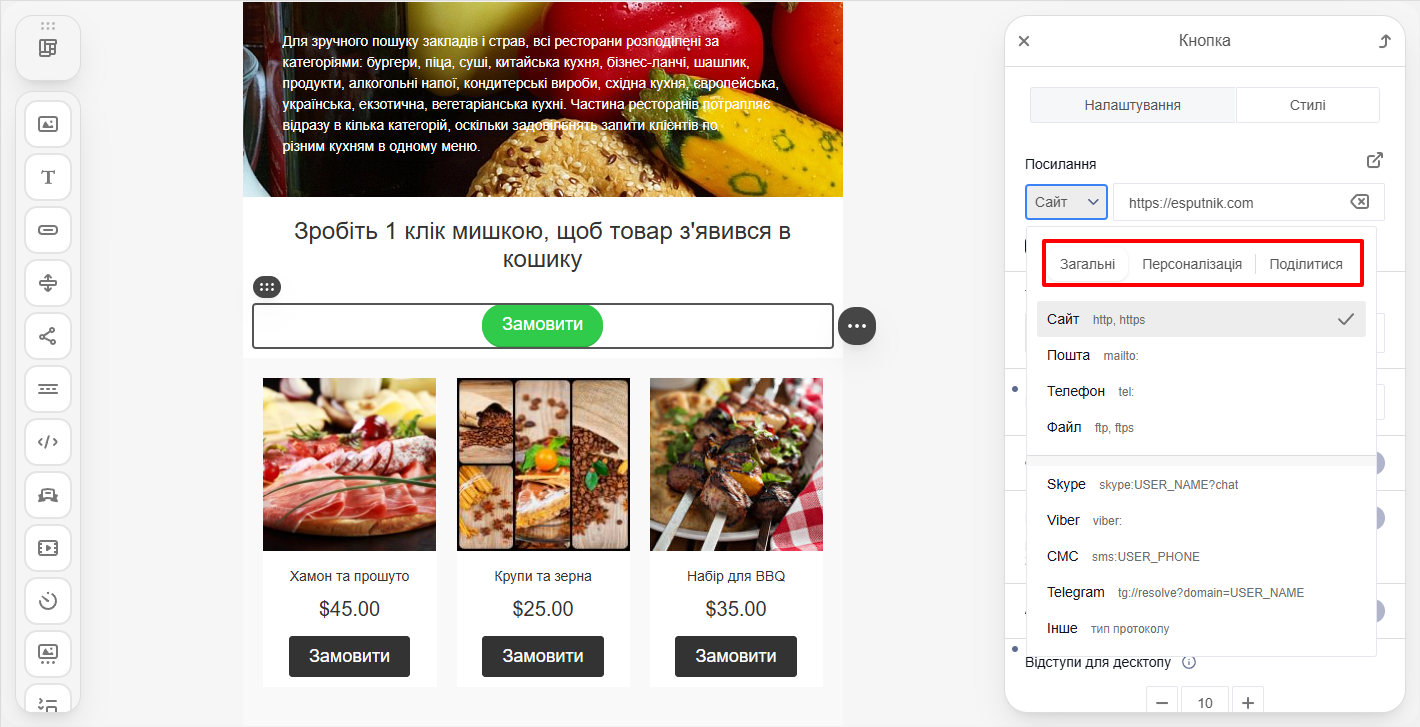Select the HTML code block icon
Screen dimensions: 1420x727
[48, 442]
